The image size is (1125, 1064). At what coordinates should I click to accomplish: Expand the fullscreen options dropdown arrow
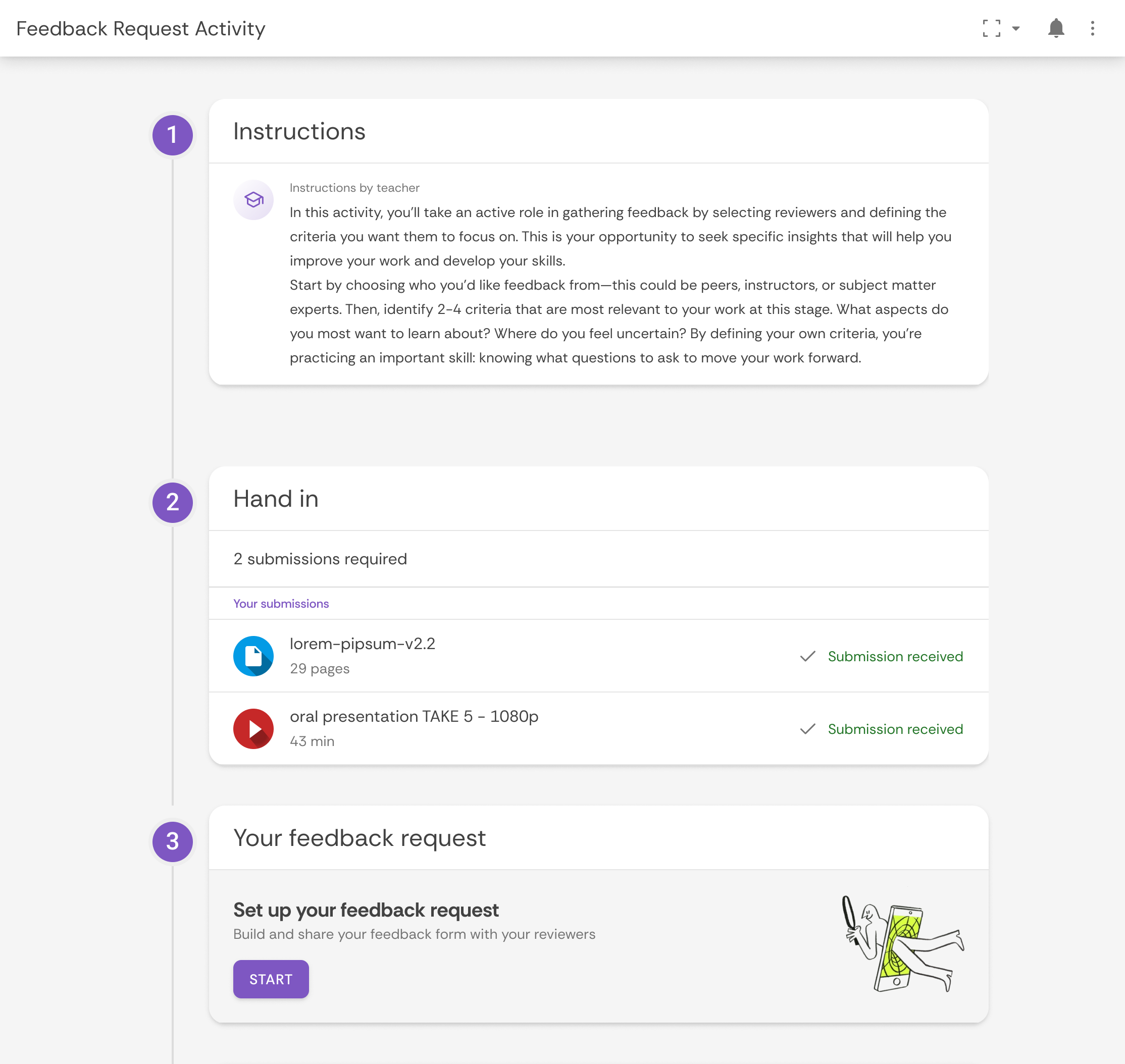1016,28
